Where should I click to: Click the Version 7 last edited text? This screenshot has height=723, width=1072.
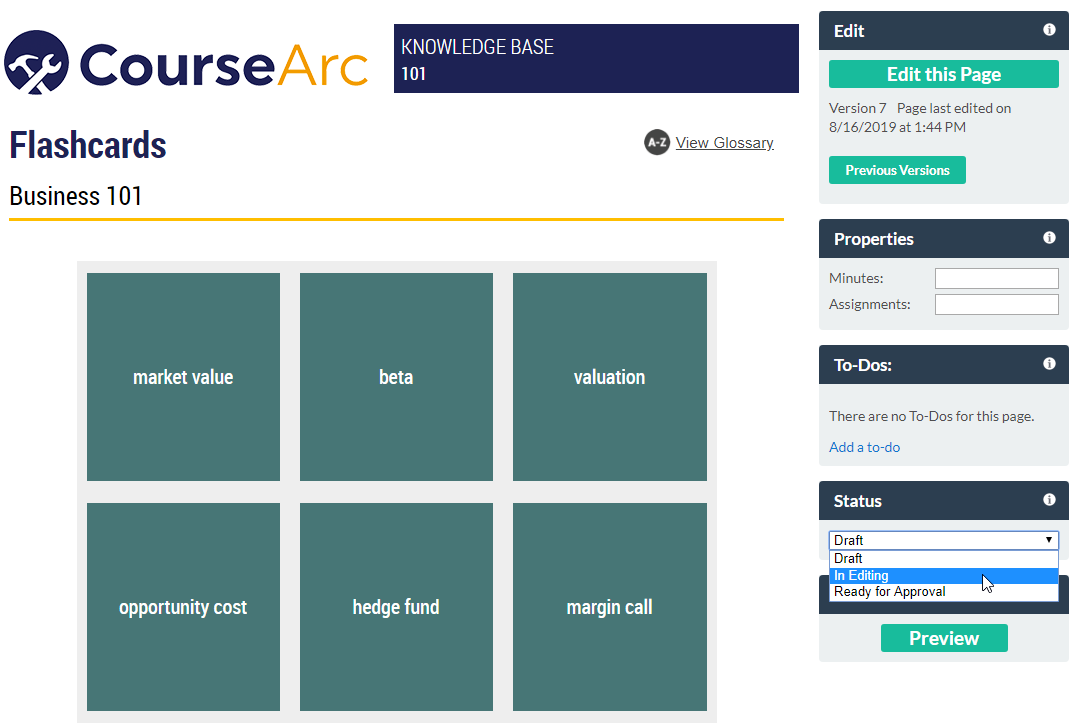(x=920, y=118)
